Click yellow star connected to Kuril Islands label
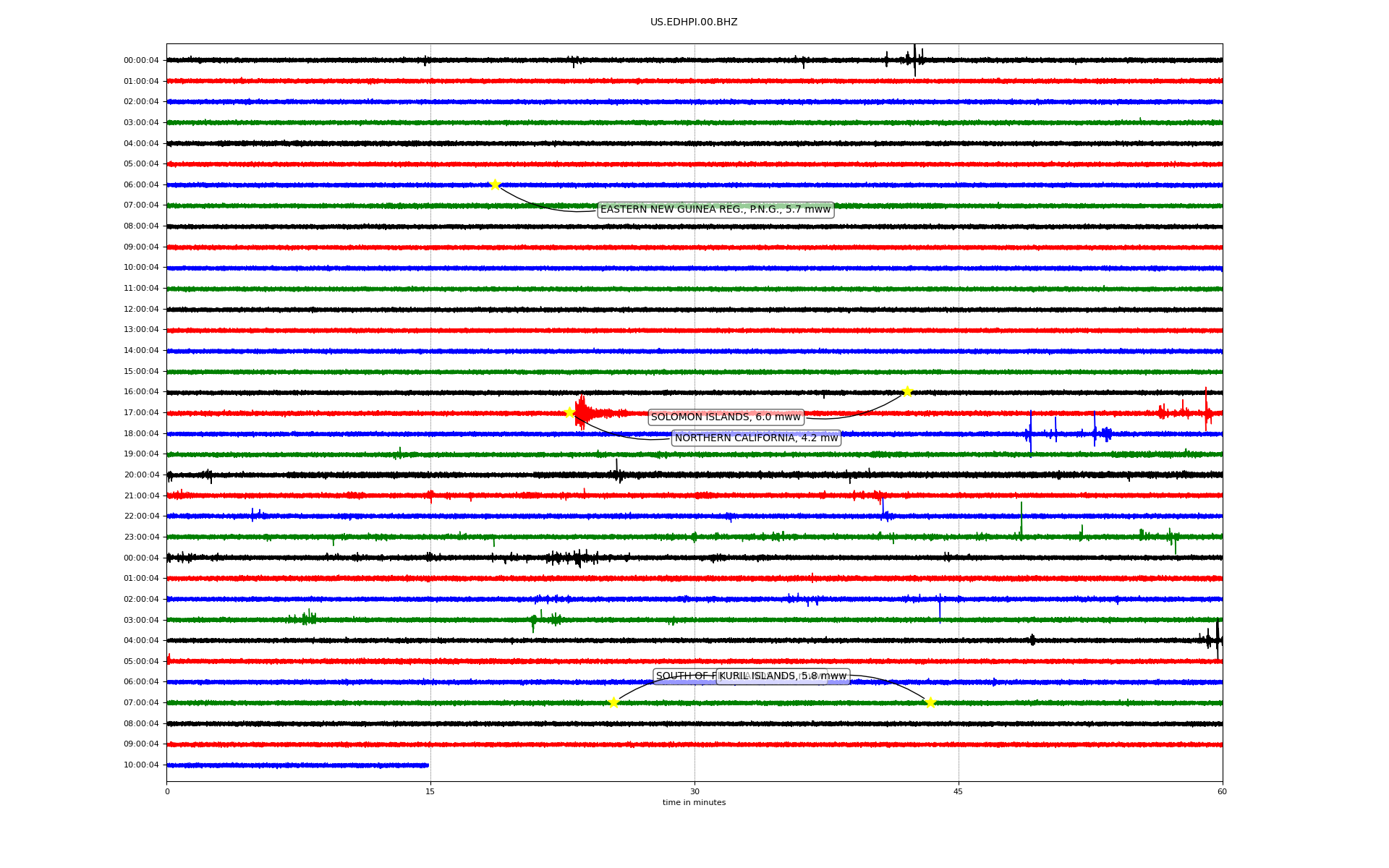Image resolution: width=1389 pixels, height=868 pixels. (930, 702)
